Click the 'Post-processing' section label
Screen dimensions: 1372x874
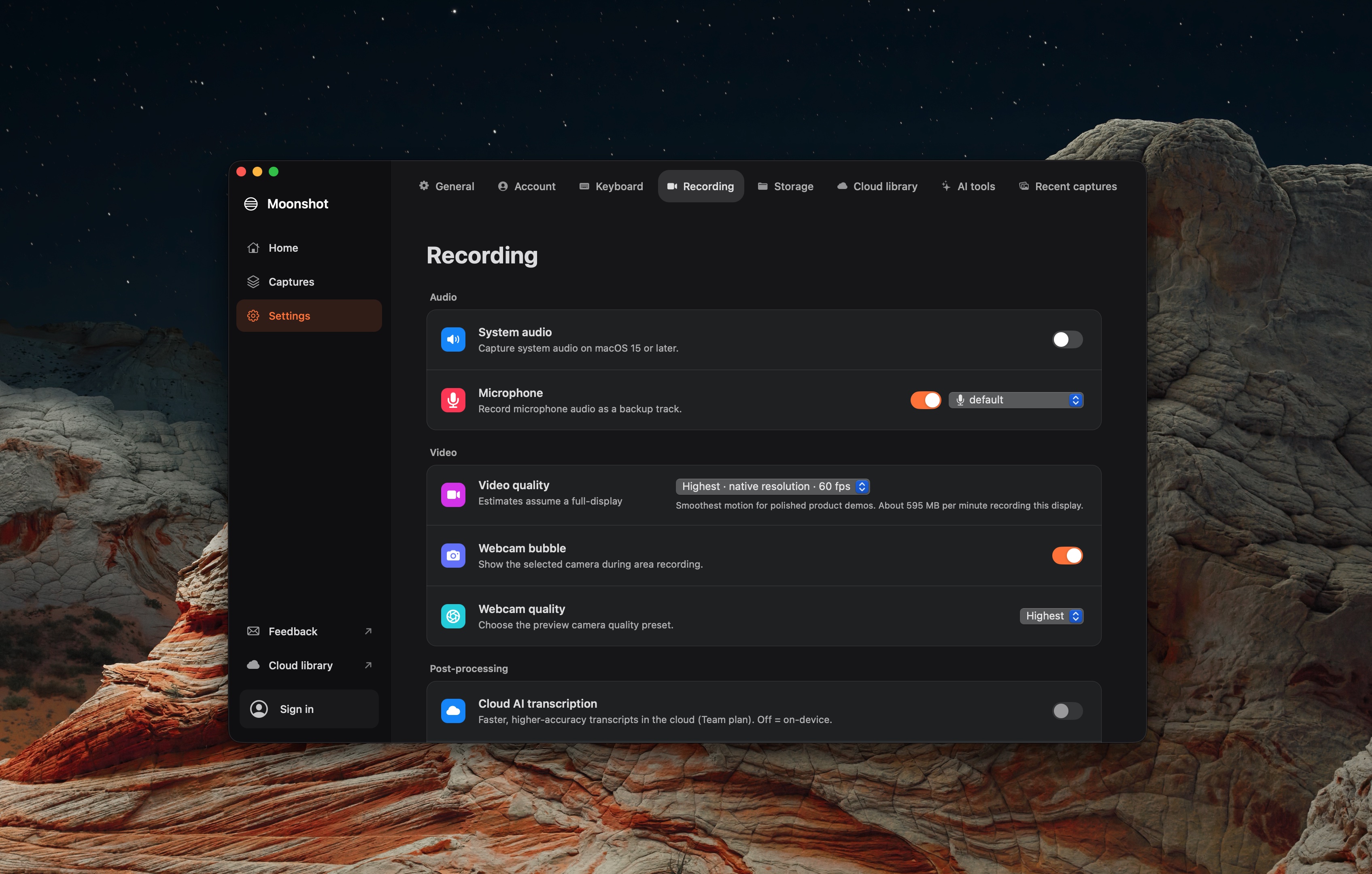[469, 668]
